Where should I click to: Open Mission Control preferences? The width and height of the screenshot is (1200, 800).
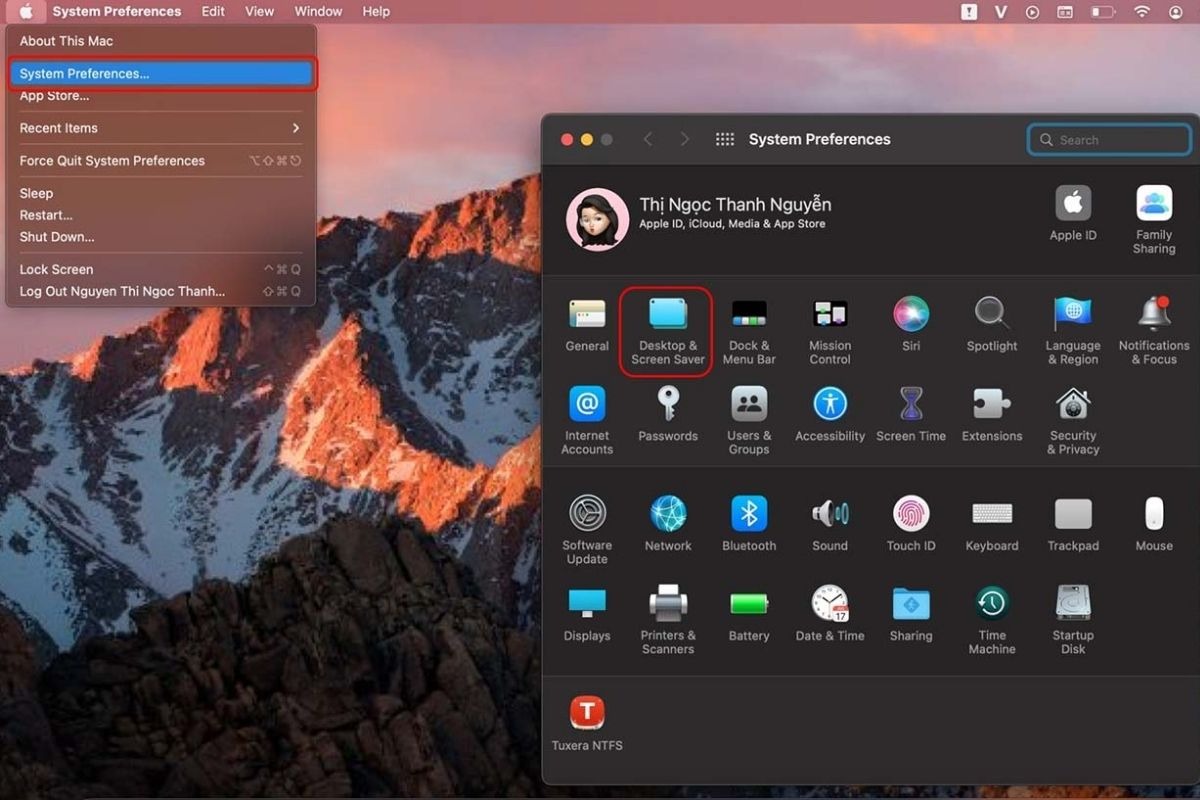coord(830,332)
